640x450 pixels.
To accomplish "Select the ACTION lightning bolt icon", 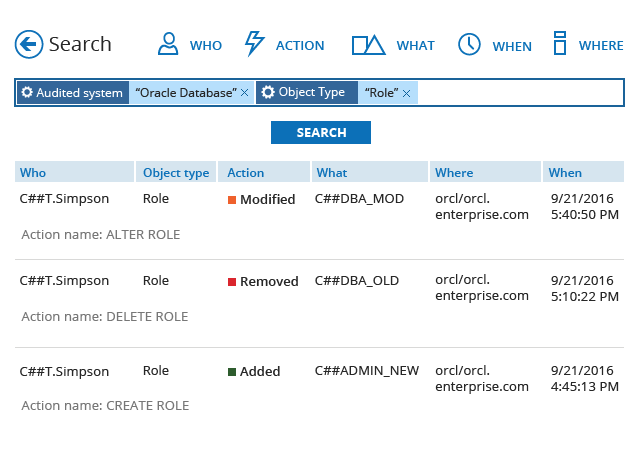I will (255, 44).
